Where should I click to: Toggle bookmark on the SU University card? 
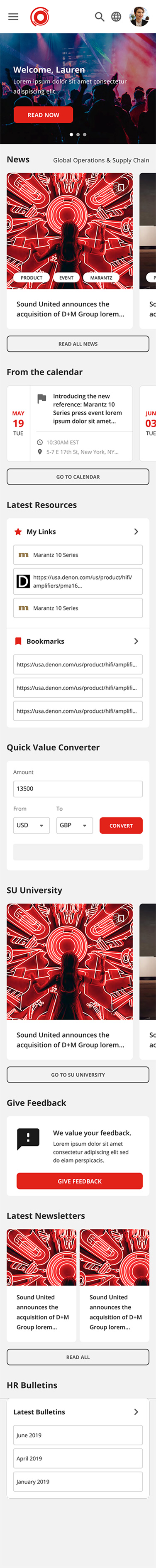tap(121, 917)
